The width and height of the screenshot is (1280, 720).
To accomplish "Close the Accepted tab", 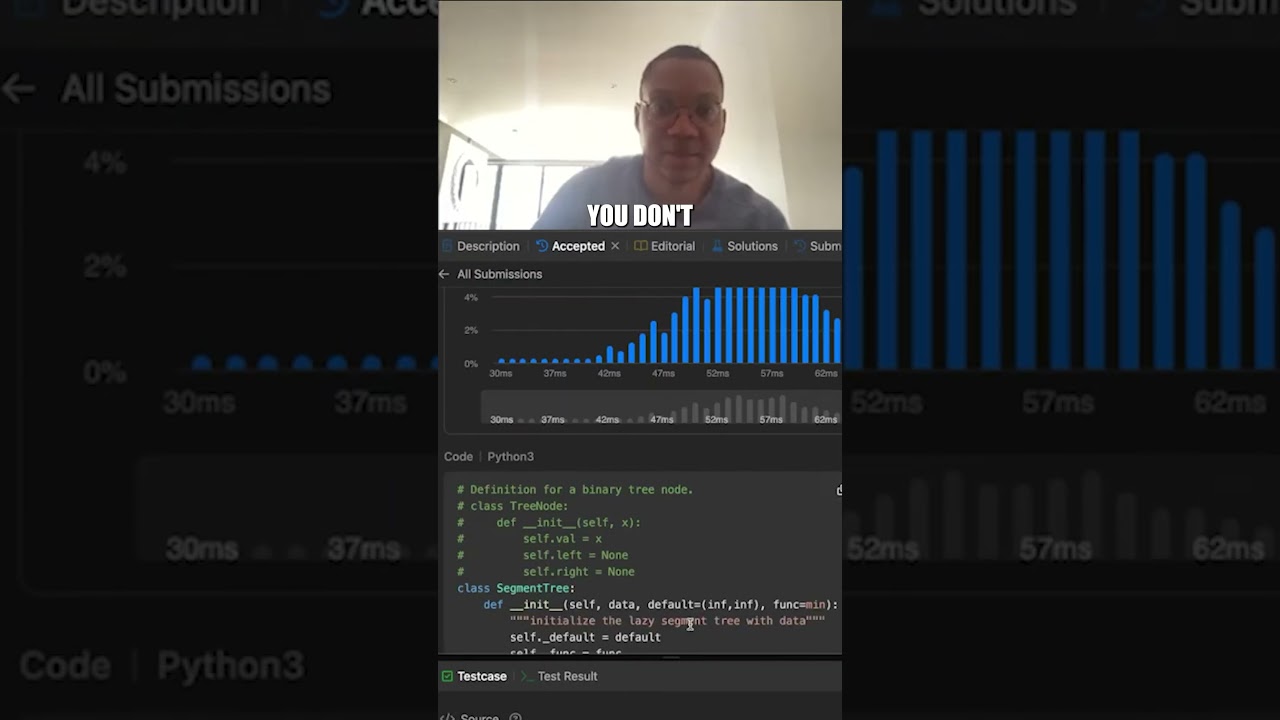I will click(x=615, y=246).
